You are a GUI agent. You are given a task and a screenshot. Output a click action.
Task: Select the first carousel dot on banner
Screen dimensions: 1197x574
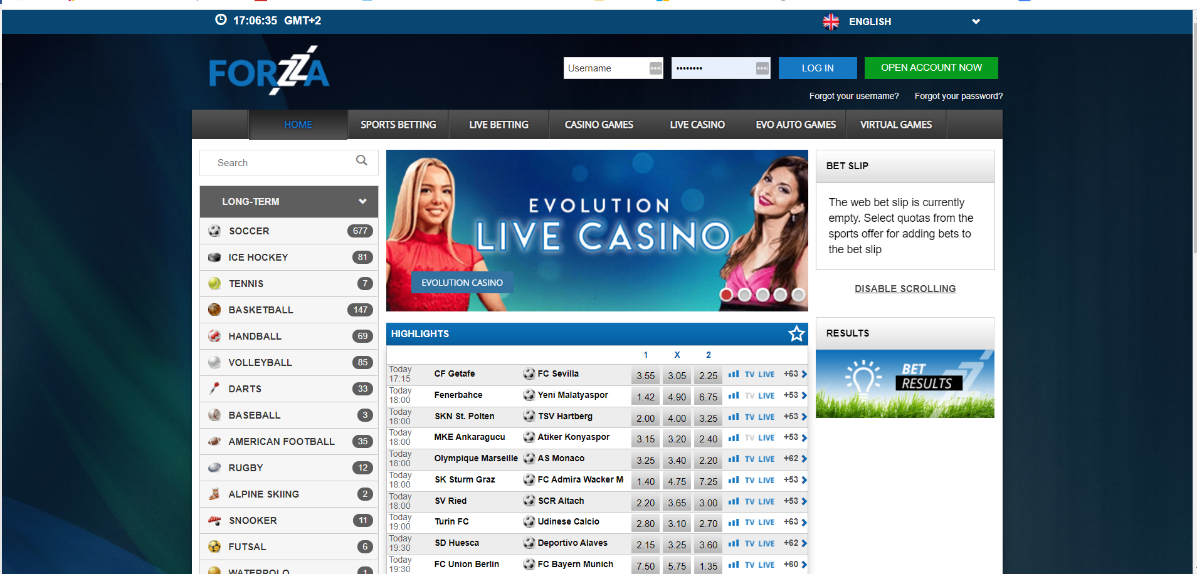coord(727,295)
